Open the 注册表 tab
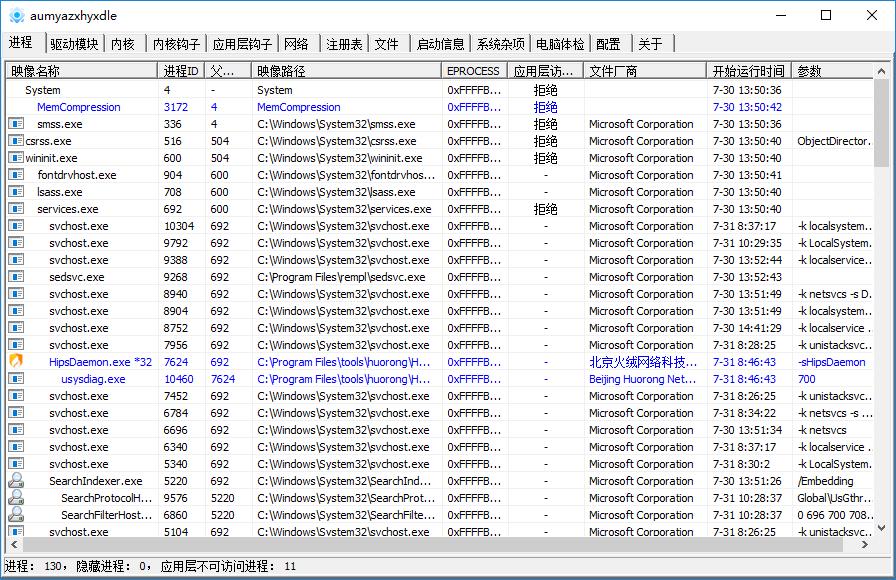Viewport: 896px width, 580px height. [x=344, y=44]
